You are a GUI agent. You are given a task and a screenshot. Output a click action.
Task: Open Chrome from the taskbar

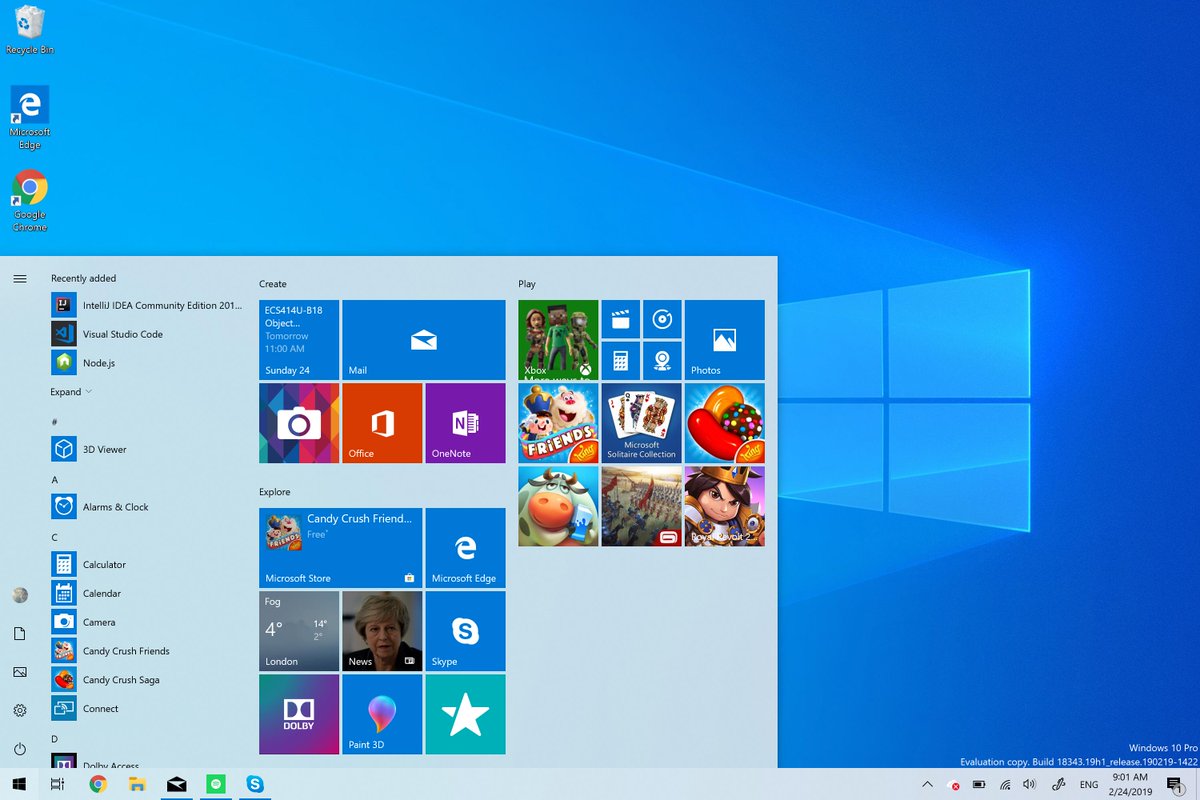tap(98, 784)
